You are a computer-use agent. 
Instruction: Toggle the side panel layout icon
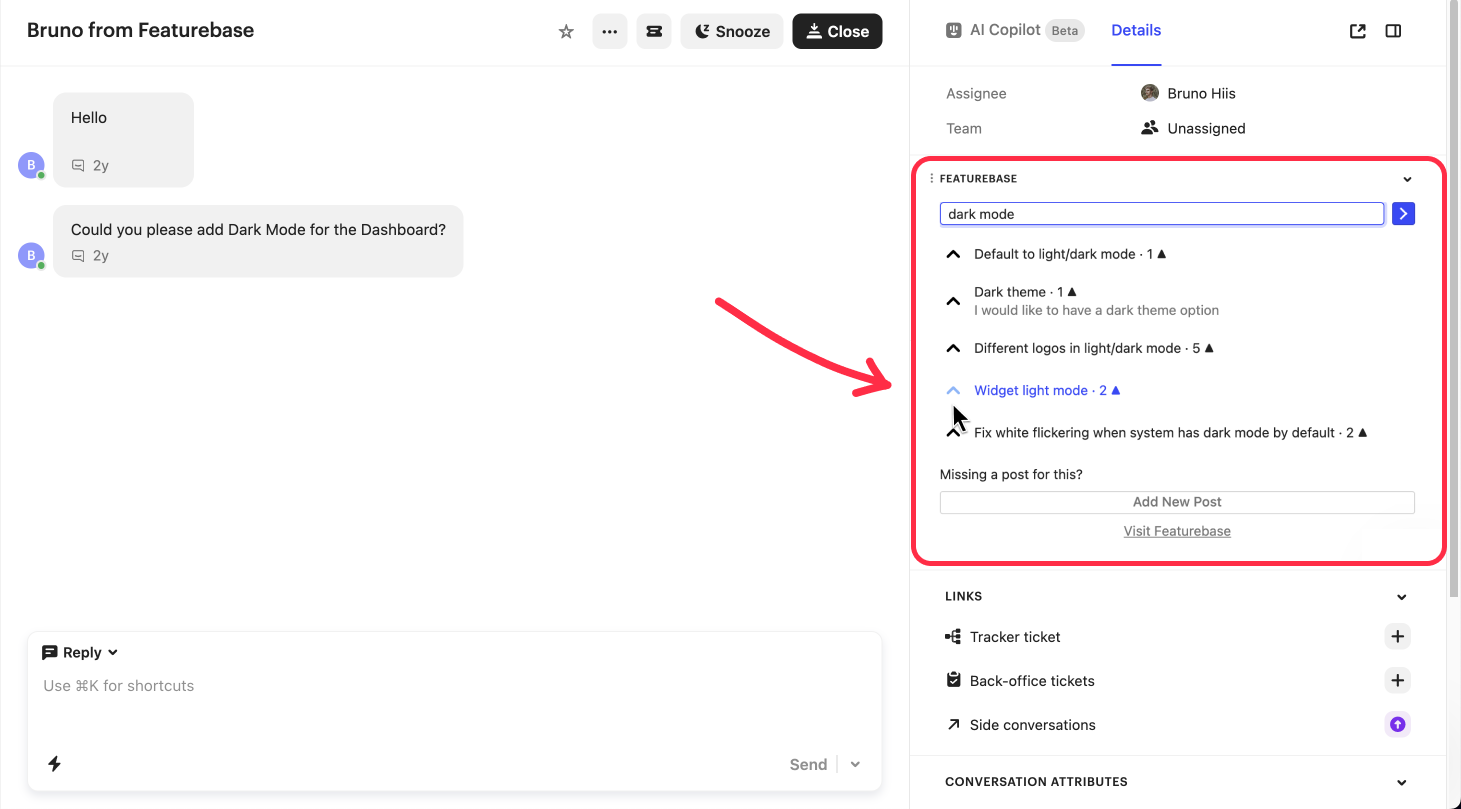click(1393, 31)
